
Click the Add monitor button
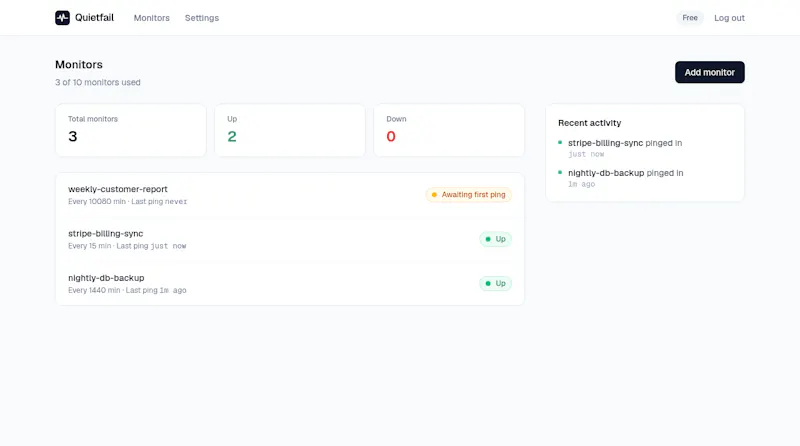[710, 72]
